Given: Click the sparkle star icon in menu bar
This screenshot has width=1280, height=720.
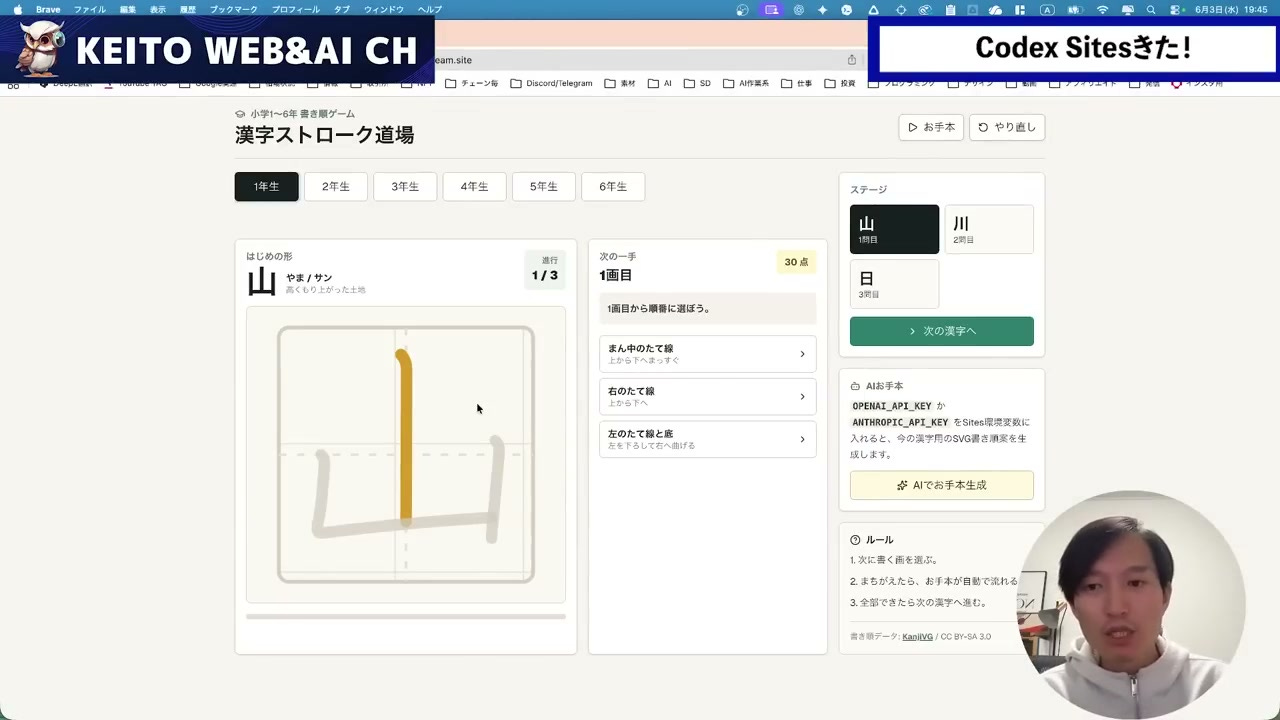Looking at the screenshot, I should click(822, 9).
